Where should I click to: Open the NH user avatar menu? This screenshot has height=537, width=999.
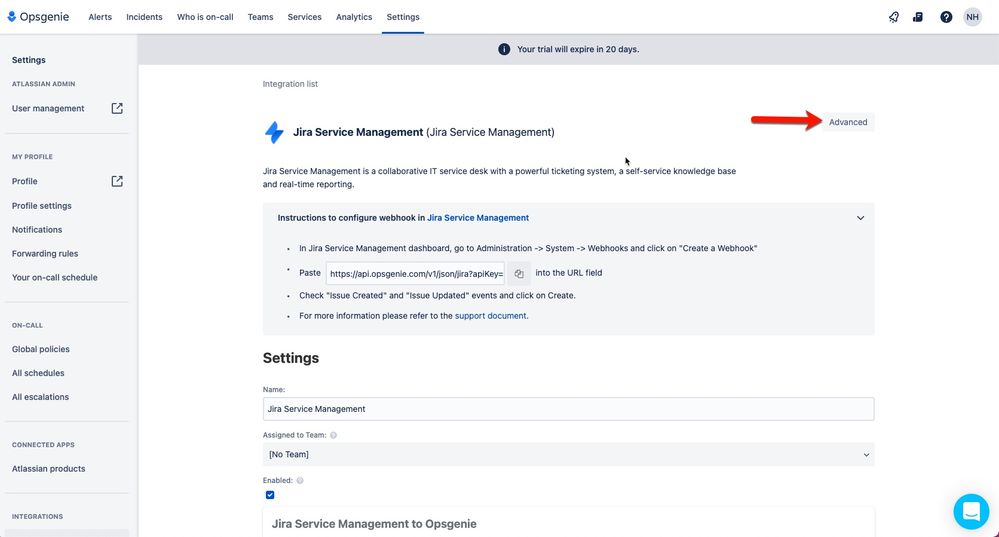tap(972, 17)
